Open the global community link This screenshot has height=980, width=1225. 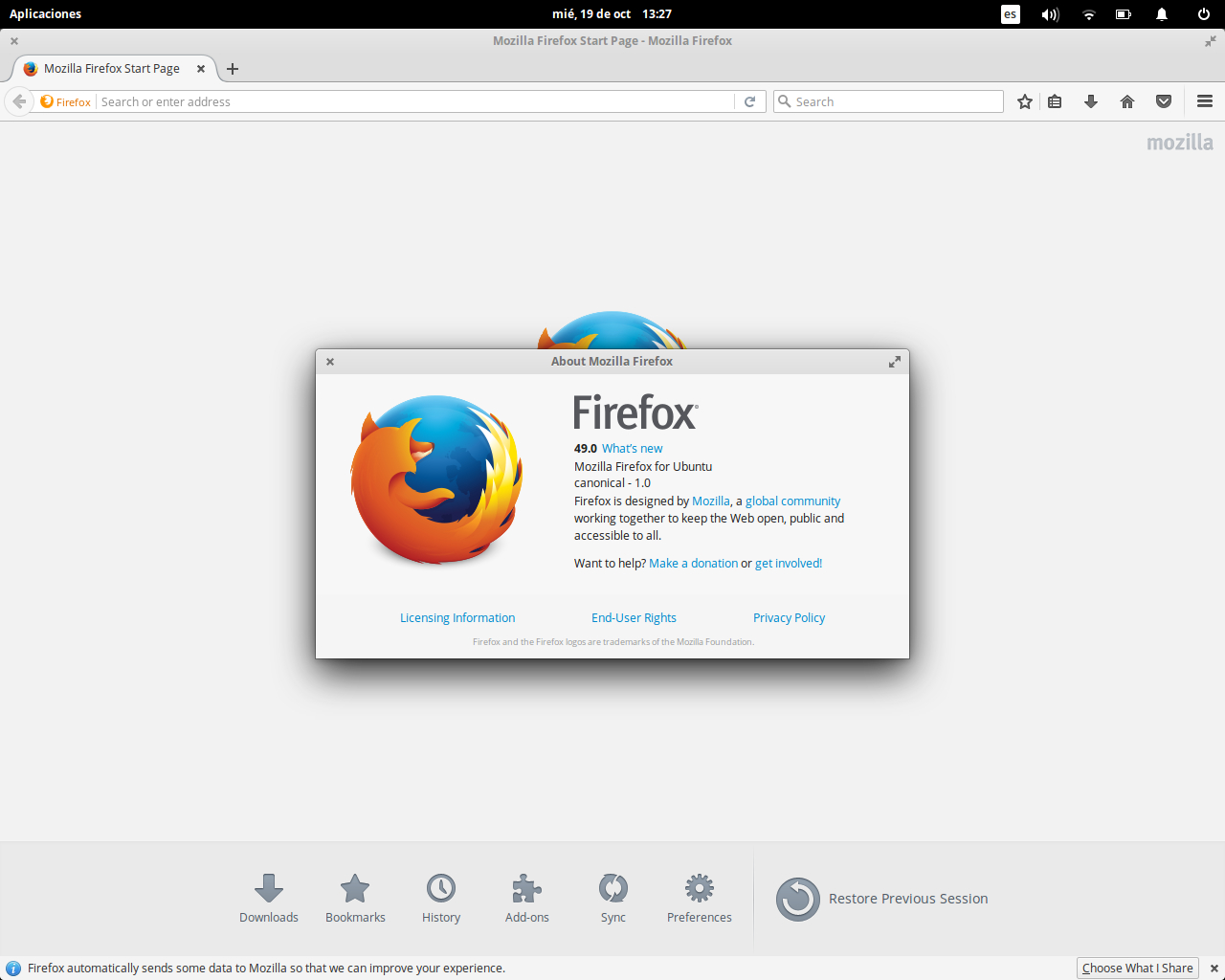pos(792,501)
